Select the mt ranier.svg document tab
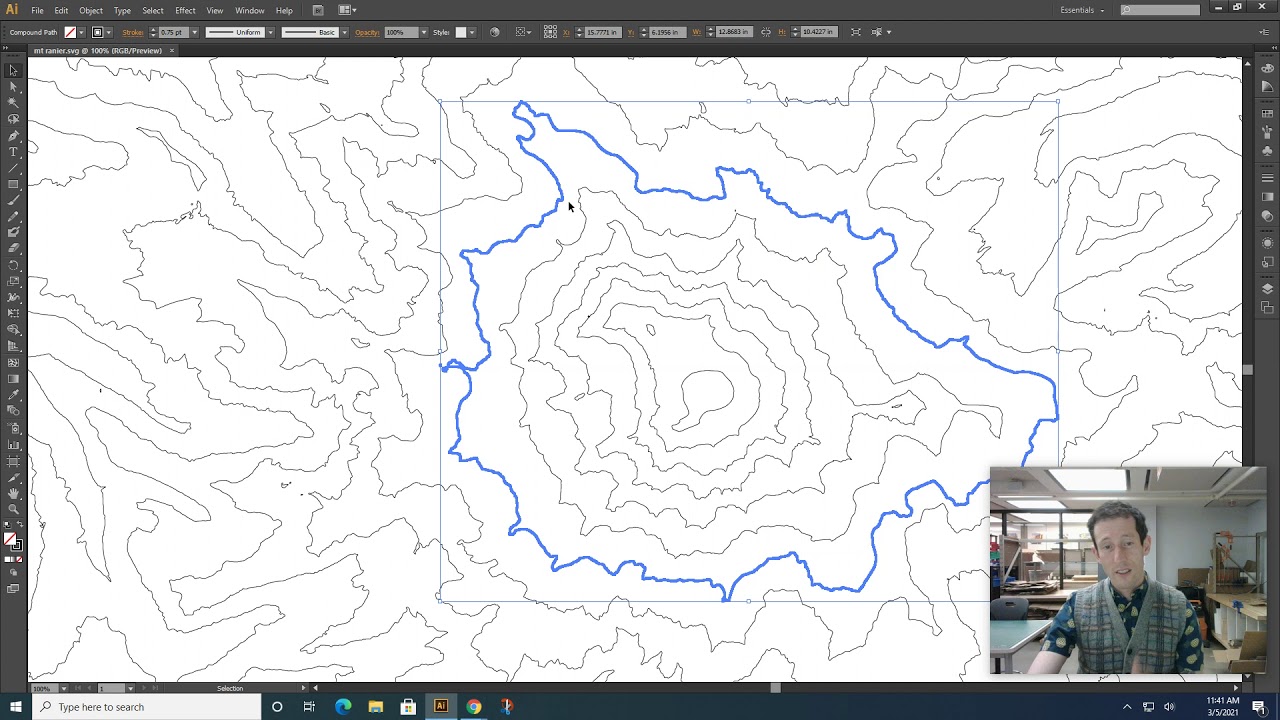The height and width of the screenshot is (720, 1280). coord(98,50)
